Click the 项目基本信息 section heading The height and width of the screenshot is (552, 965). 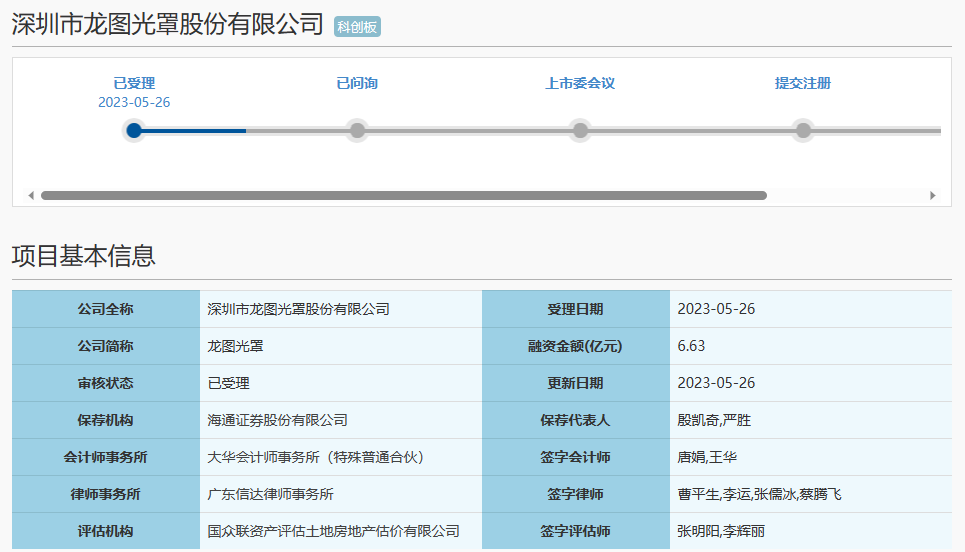[x=84, y=256]
